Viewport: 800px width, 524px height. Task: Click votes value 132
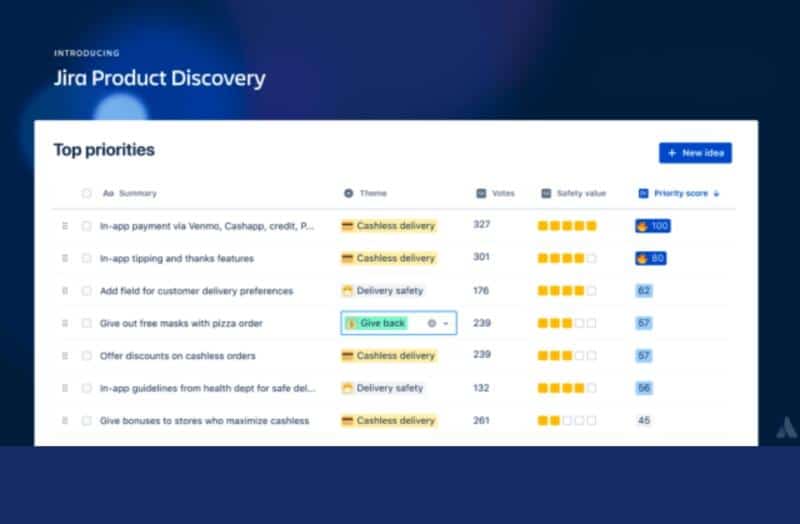[x=481, y=388]
